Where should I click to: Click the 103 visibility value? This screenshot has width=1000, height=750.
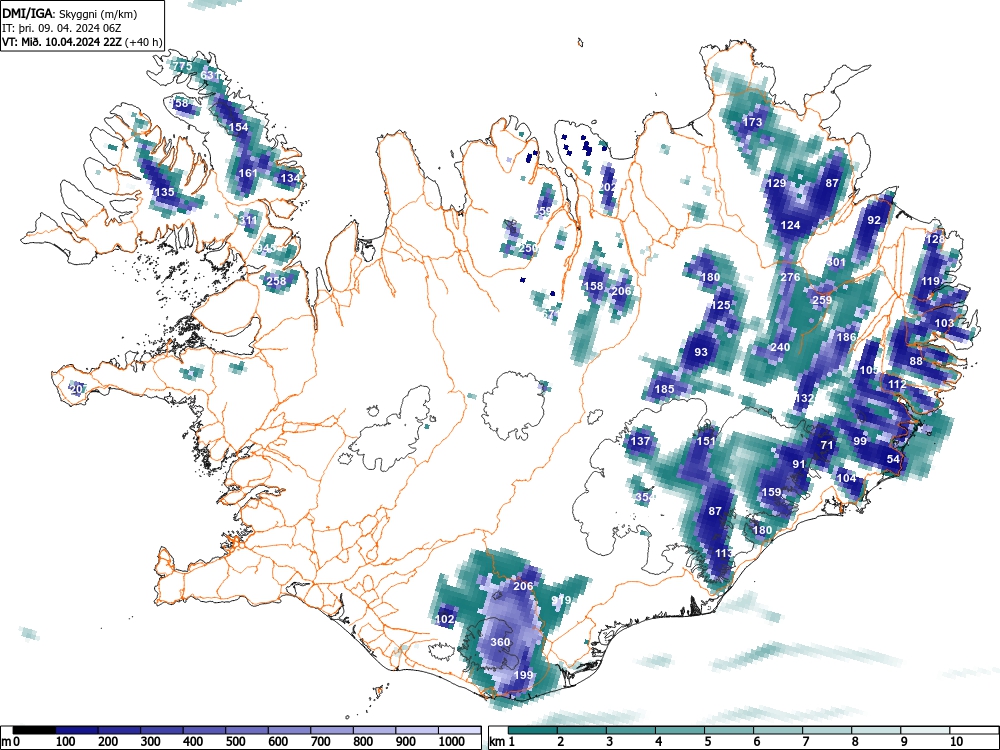945,323
